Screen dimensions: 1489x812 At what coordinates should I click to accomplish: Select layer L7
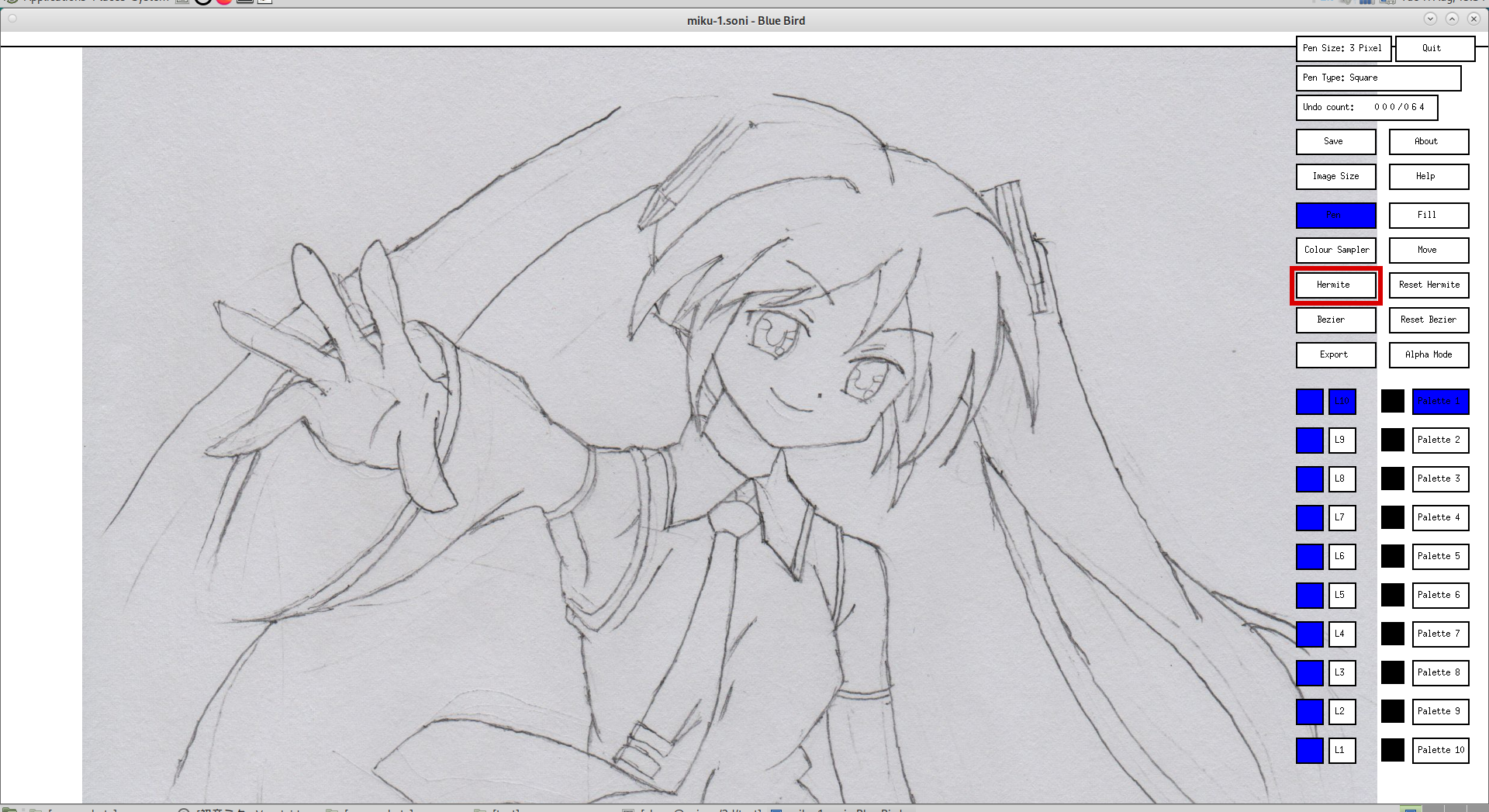[x=1342, y=517]
